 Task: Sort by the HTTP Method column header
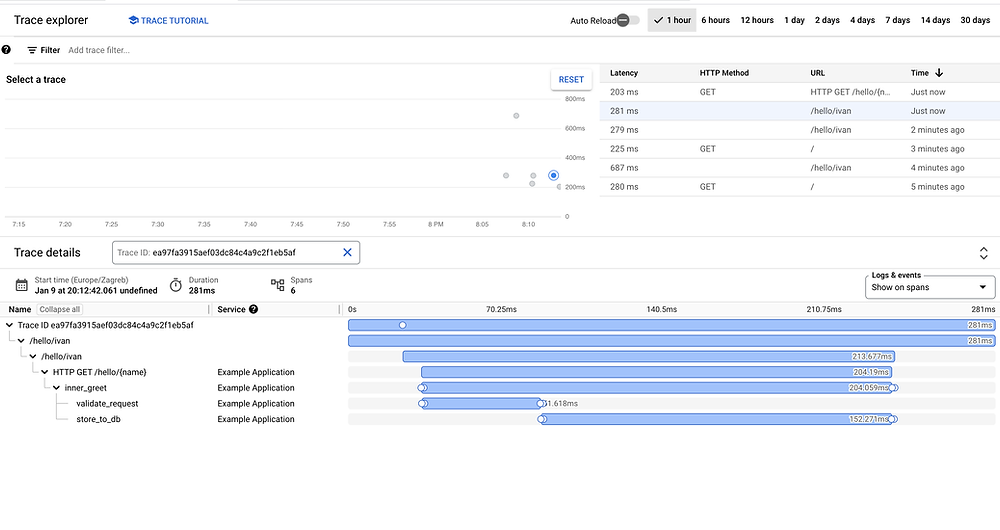pyautogui.click(x=724, y=73)
